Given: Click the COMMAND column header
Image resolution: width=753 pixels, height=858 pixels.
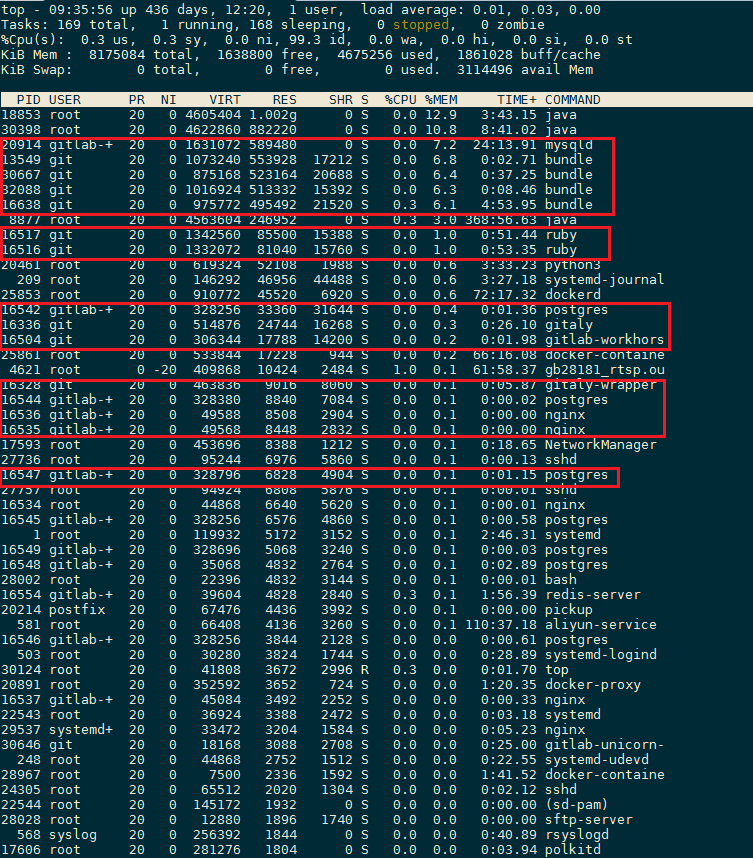Looking at the screenshot, I should (x=572, y=100).
